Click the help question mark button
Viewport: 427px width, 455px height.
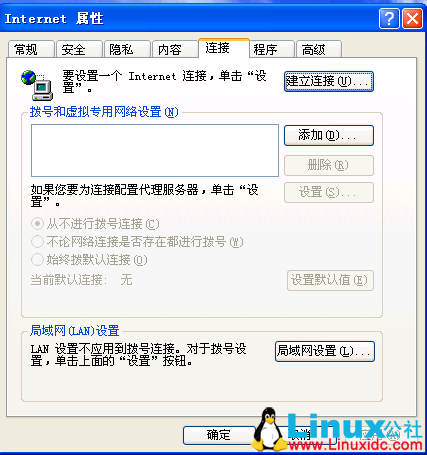389,19
